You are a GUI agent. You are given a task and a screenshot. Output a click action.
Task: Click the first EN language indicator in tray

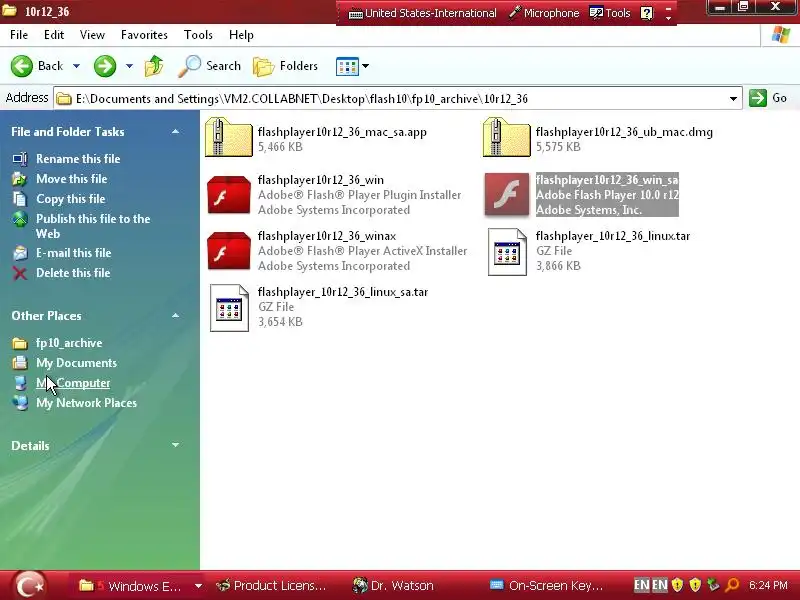641,585
